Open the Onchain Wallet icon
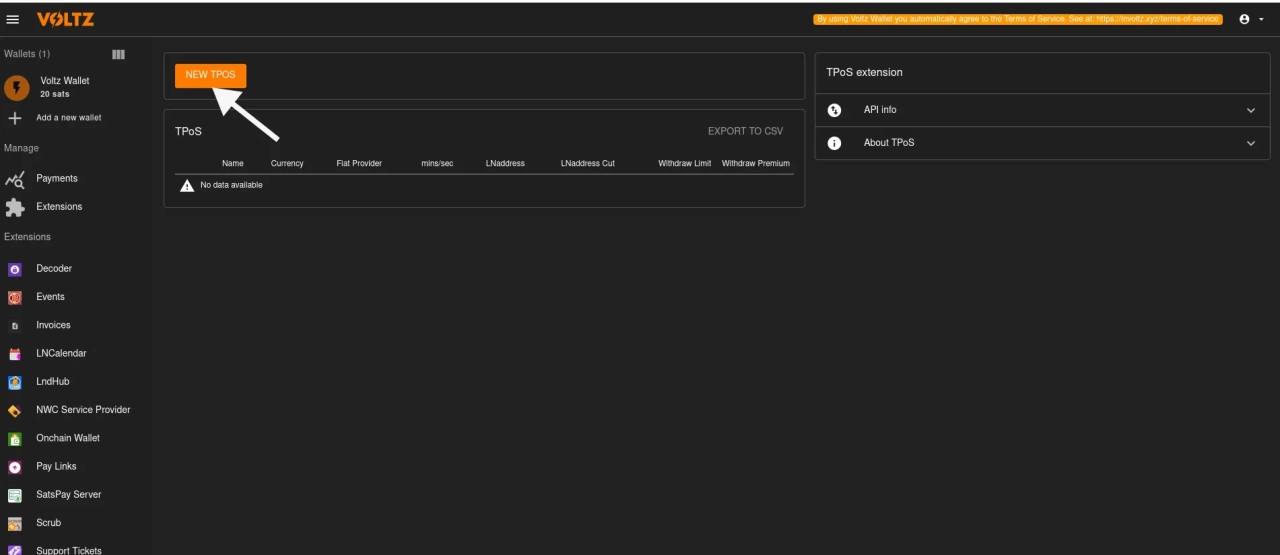The height and width of the screenshot is (555, 1280). [x=15, y=439]
